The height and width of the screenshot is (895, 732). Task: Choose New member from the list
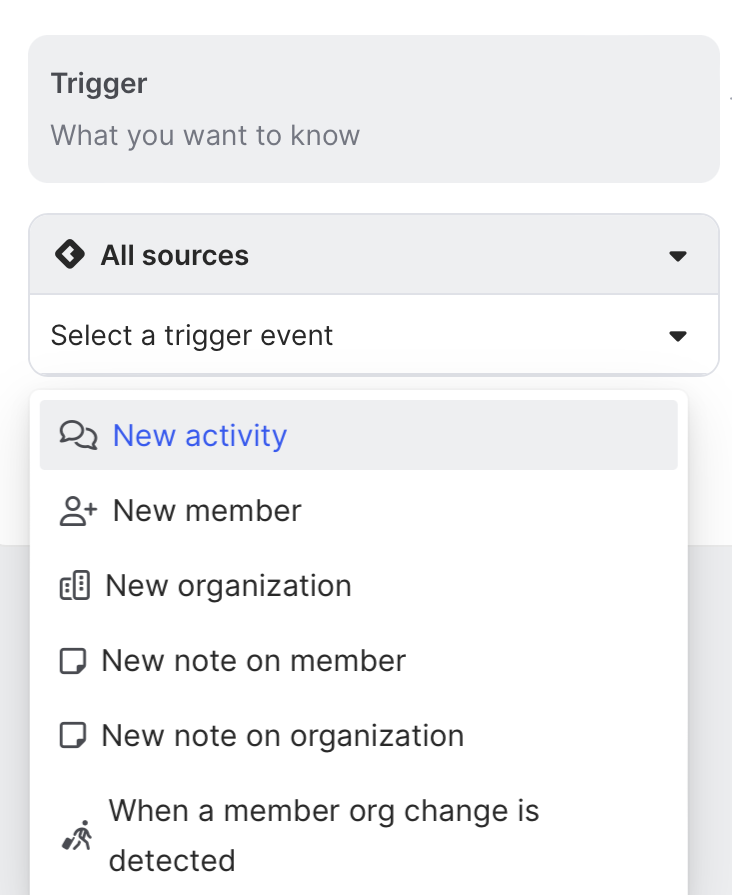pos(207,511)
